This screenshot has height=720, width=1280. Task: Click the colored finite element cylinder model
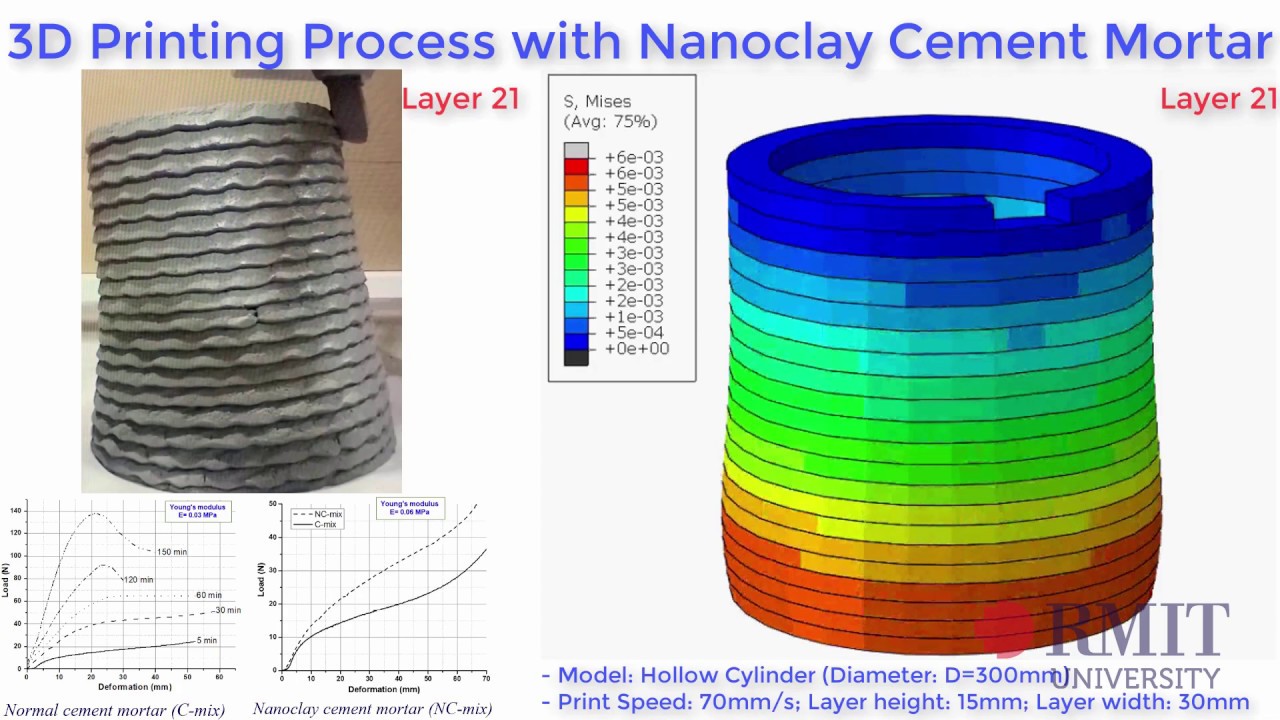point(940,385)
